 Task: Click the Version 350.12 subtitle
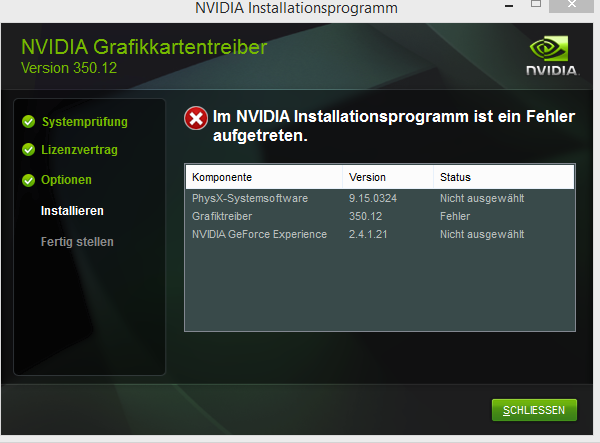(x=69, y=68)
